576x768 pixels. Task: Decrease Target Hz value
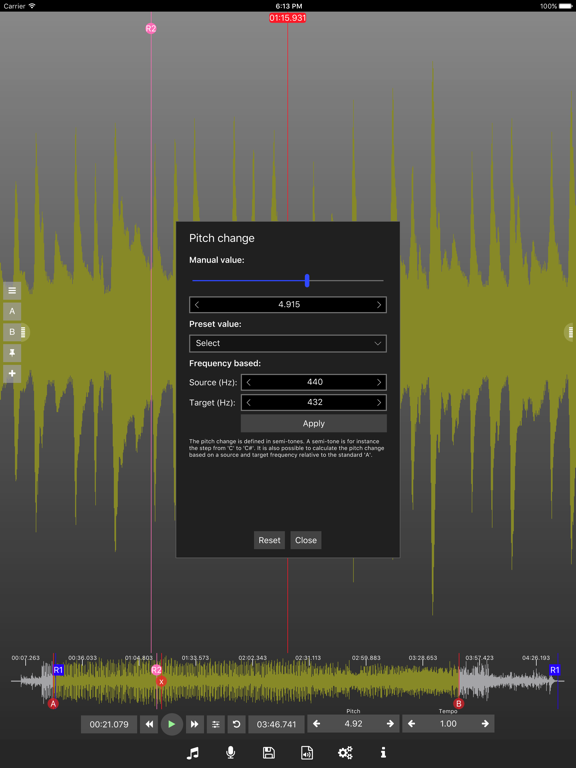click(248, 403)
